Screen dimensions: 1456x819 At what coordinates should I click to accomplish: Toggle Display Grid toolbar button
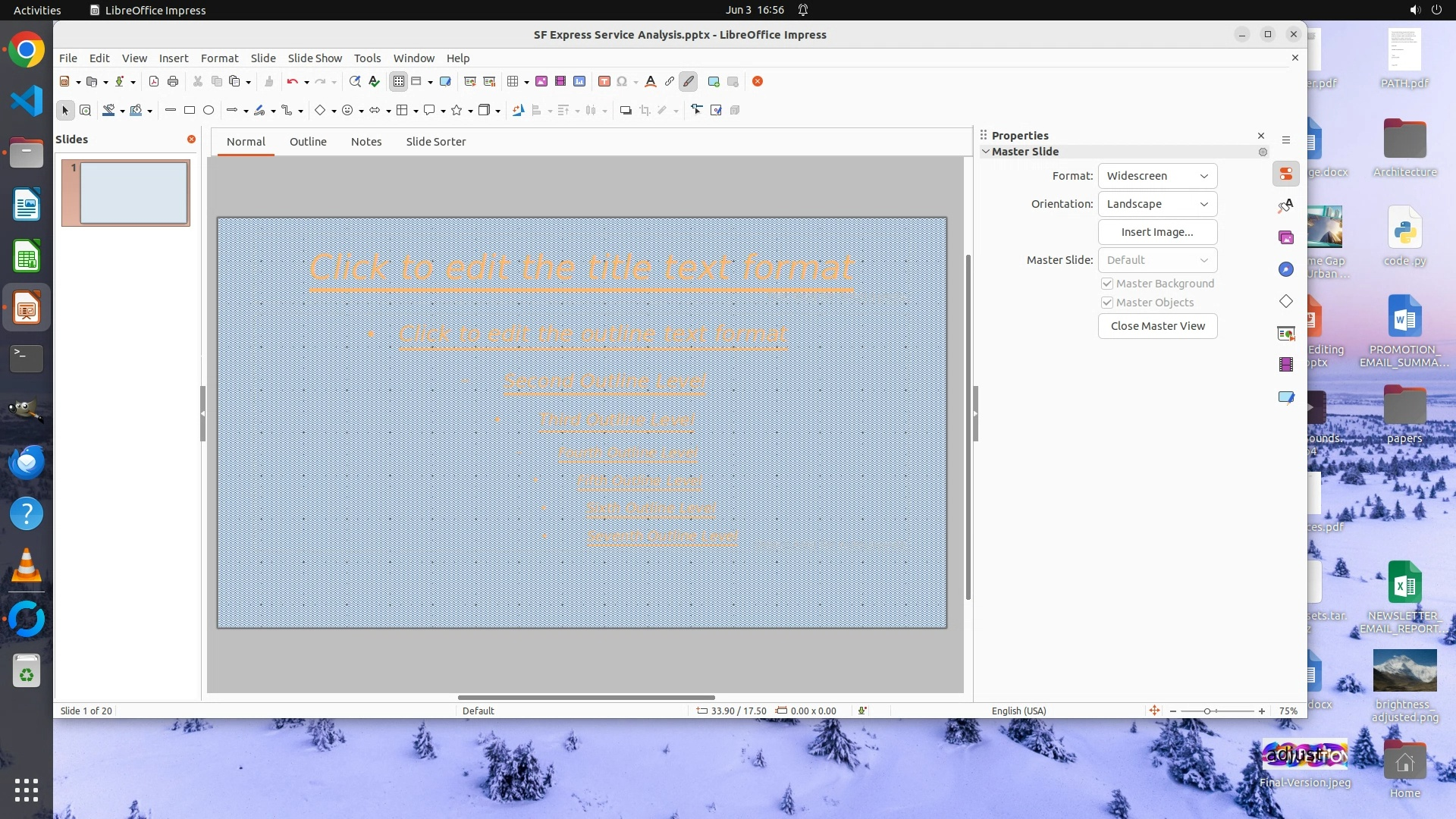(x=399, y=82)
